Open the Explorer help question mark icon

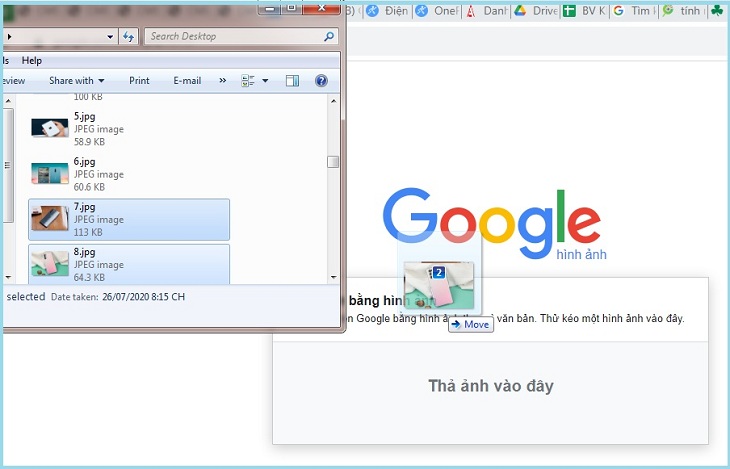pyautogui.click(x=321, y=81)
